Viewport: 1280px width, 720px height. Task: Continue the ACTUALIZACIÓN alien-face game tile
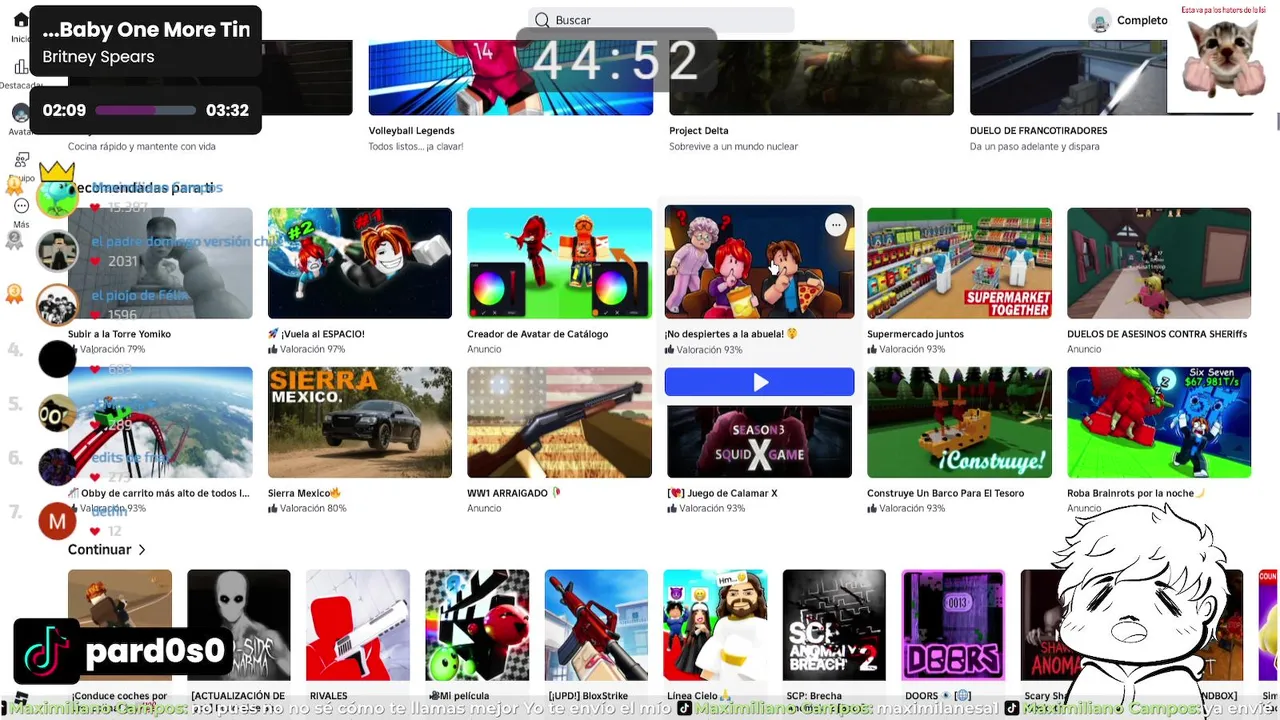click(x=239, y=625)
